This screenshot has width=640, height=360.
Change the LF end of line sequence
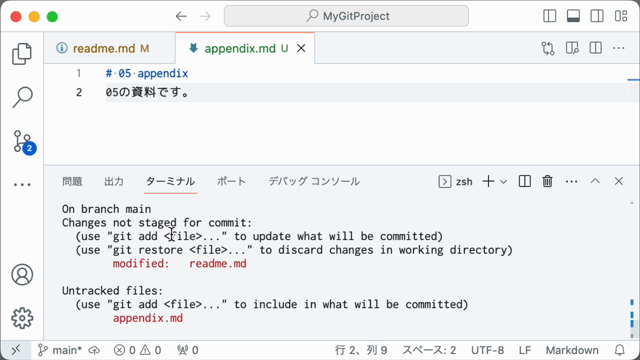click(x=525, y=350)
